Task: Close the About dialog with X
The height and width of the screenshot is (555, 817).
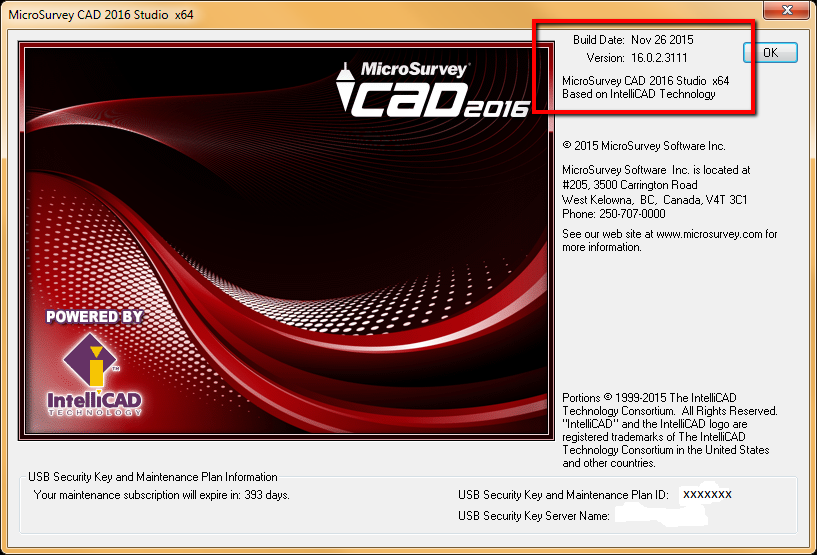Action: [787, 10]
